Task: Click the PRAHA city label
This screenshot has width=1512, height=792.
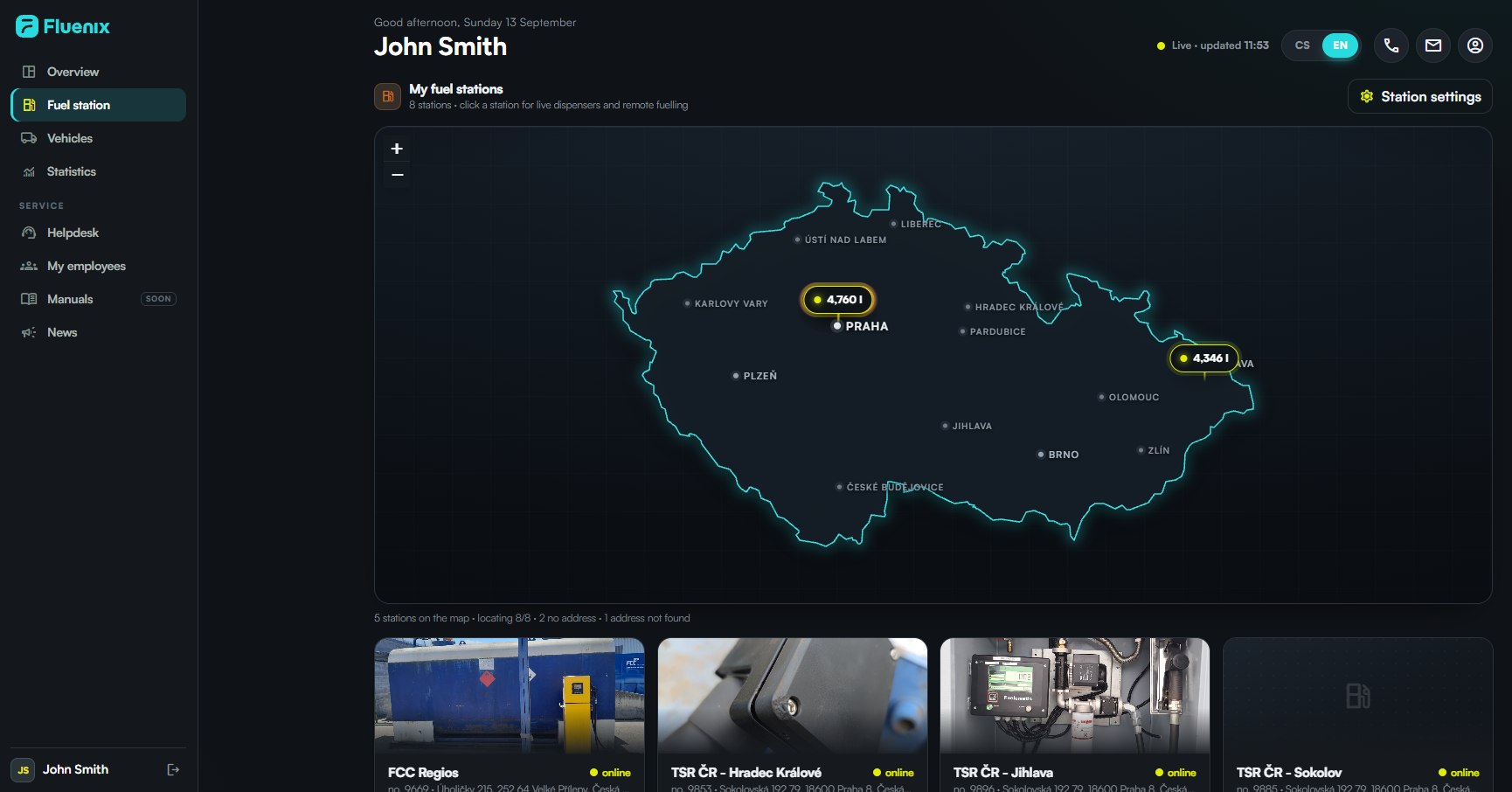Action: tap(867, 326)
